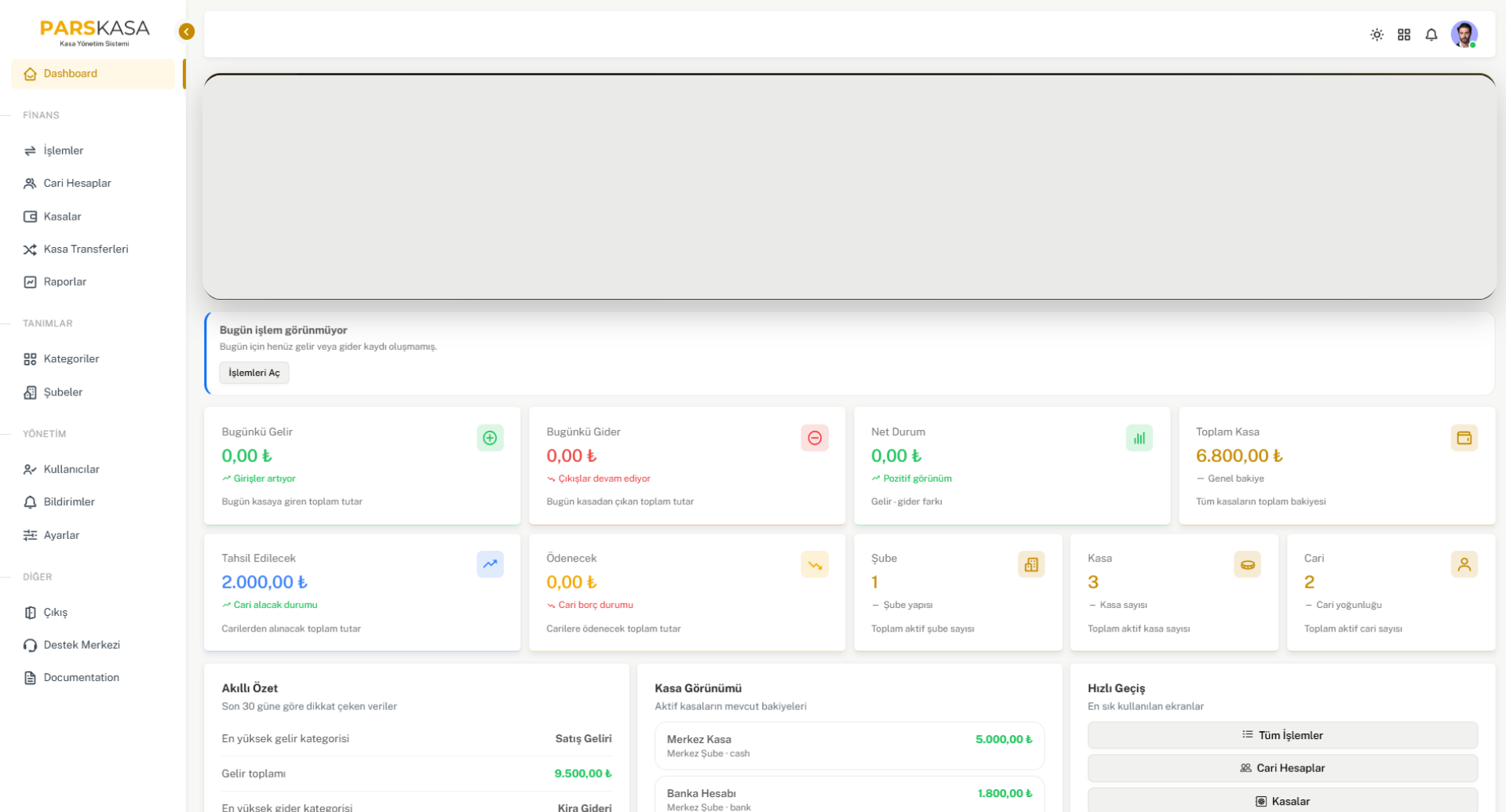Image resolution: width=1506 pixels, height=812 pixels.
Task: Open the Raporlar page from the sidebar
Action: click(64, 281)
